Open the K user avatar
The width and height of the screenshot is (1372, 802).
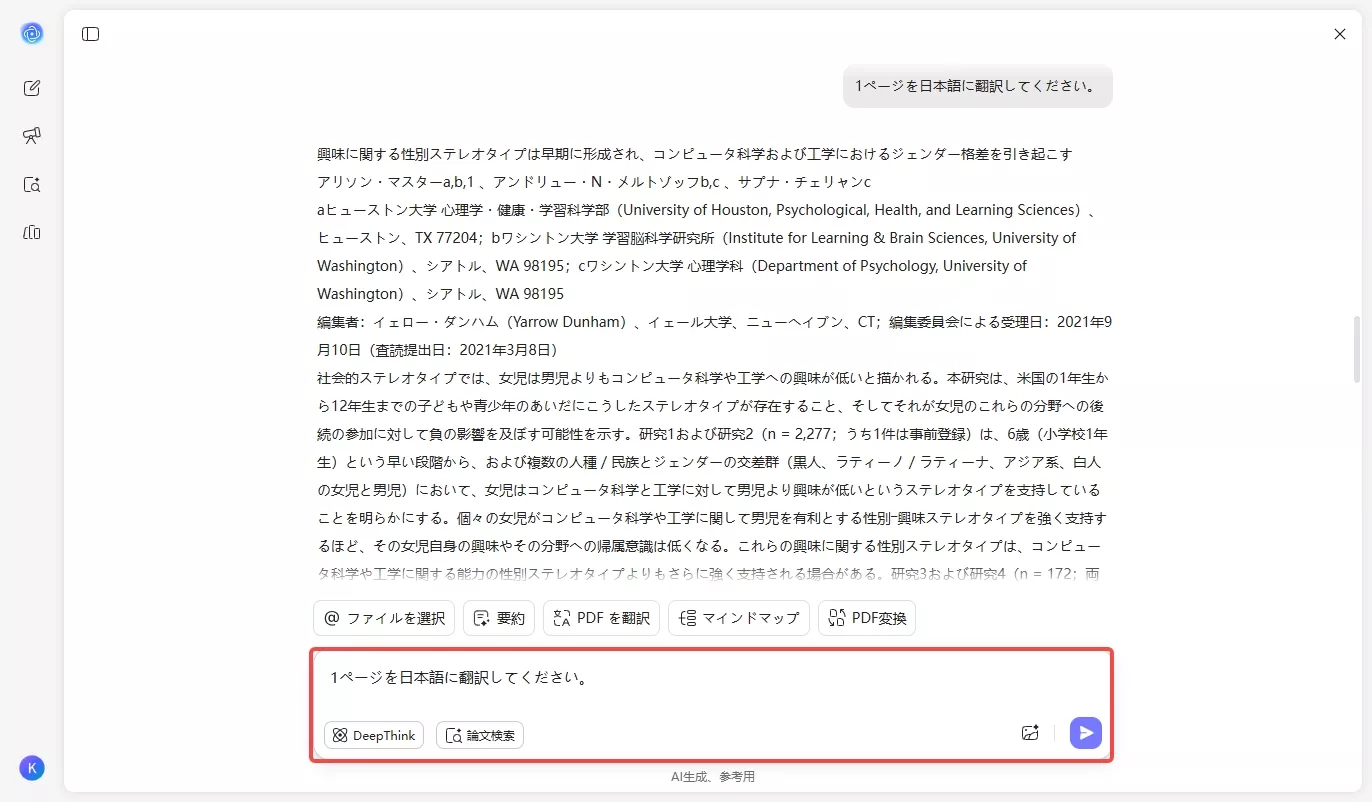tap(32, 768)
